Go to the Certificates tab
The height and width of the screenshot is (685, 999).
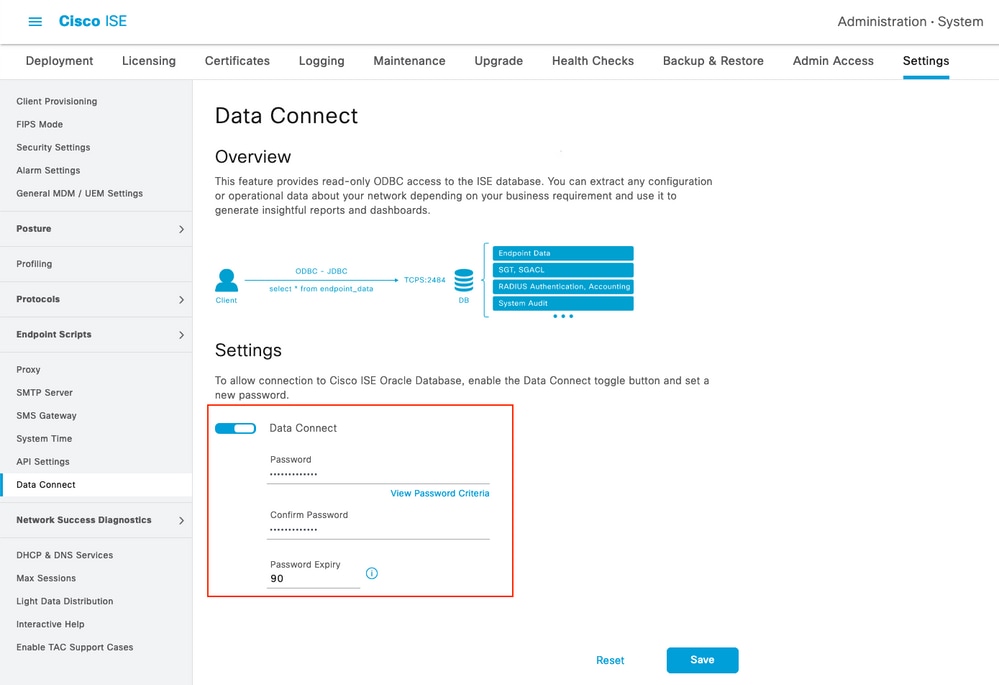[237, 61]
